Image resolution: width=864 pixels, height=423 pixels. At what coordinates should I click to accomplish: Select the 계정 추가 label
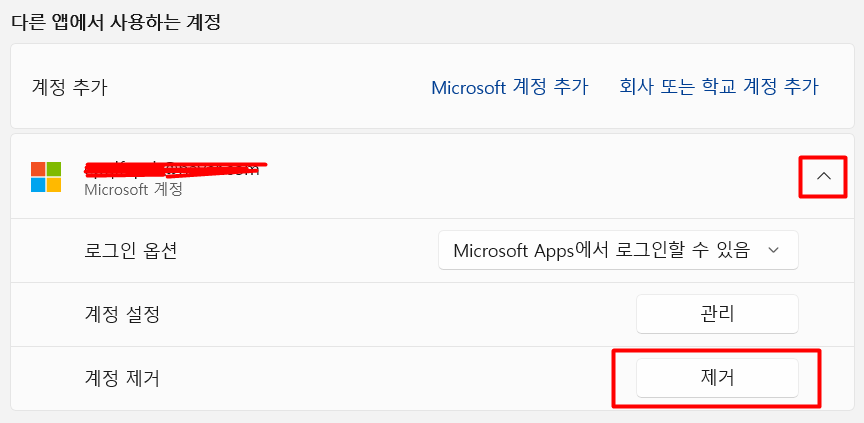tap(69, 87)
